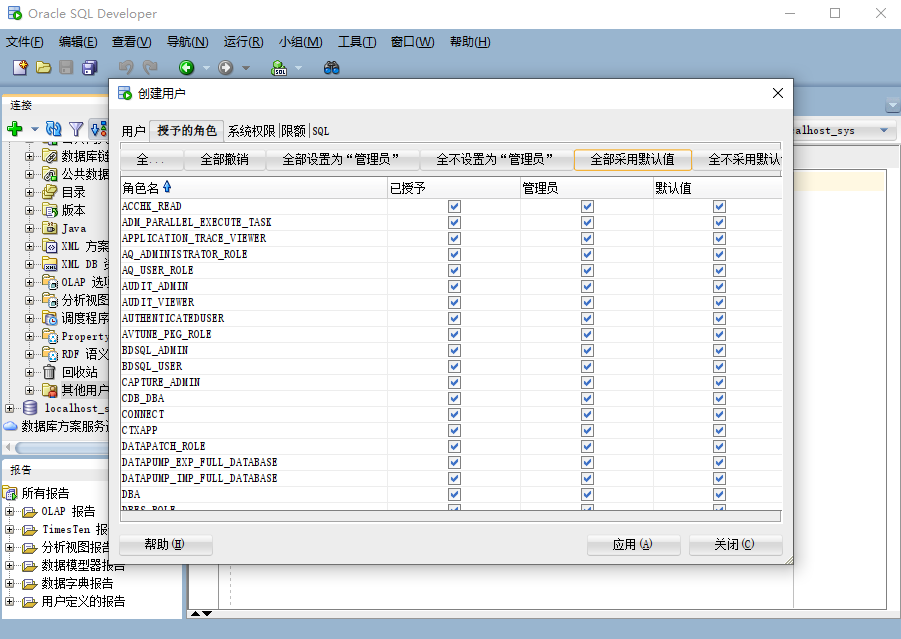901x639 pixels.
Task: Click the Undo toolbar icon
Action: pos(126,67)
